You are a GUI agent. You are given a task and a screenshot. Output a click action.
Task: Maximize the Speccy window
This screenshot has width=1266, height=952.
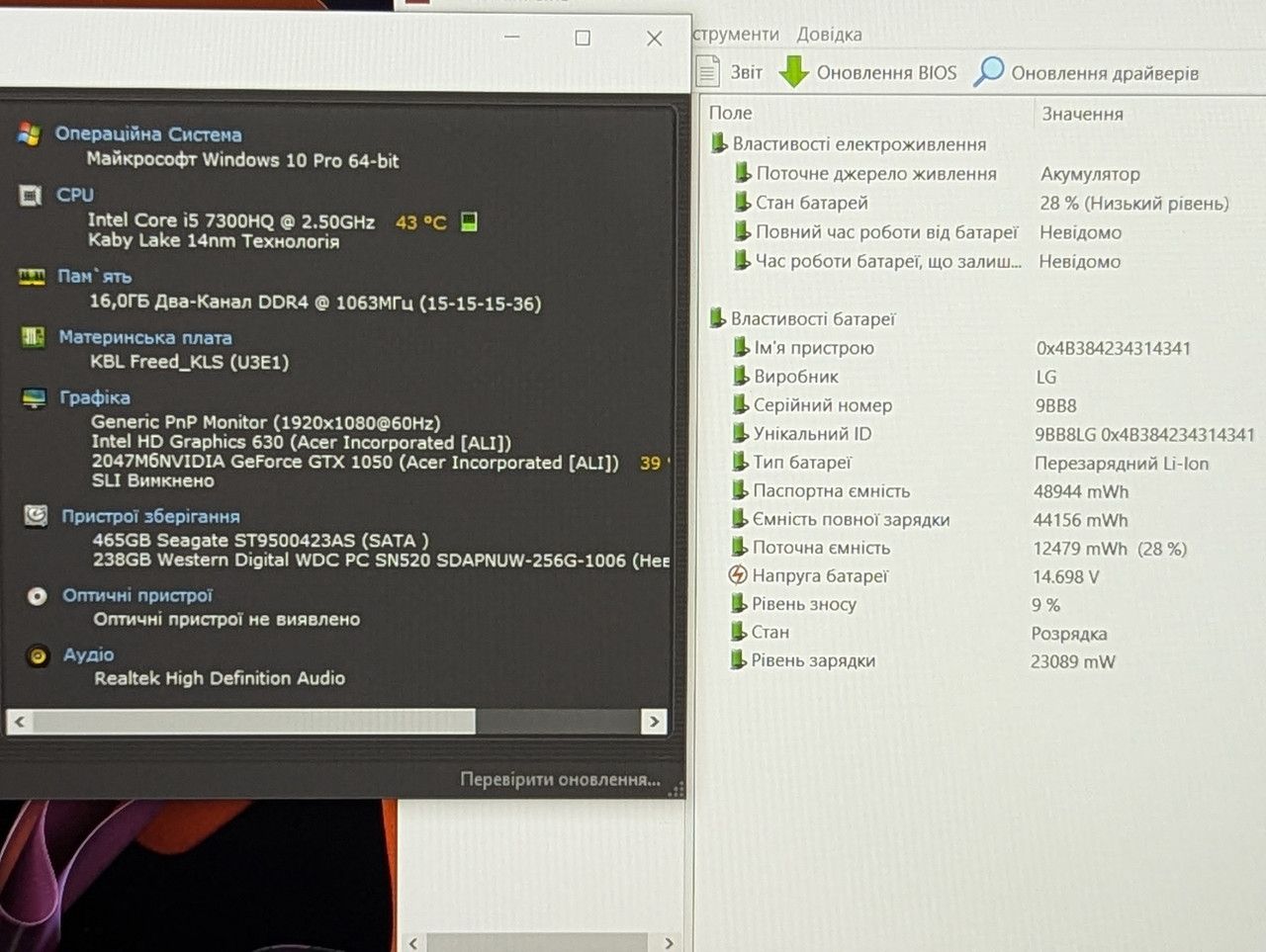[x=583, y=38]
